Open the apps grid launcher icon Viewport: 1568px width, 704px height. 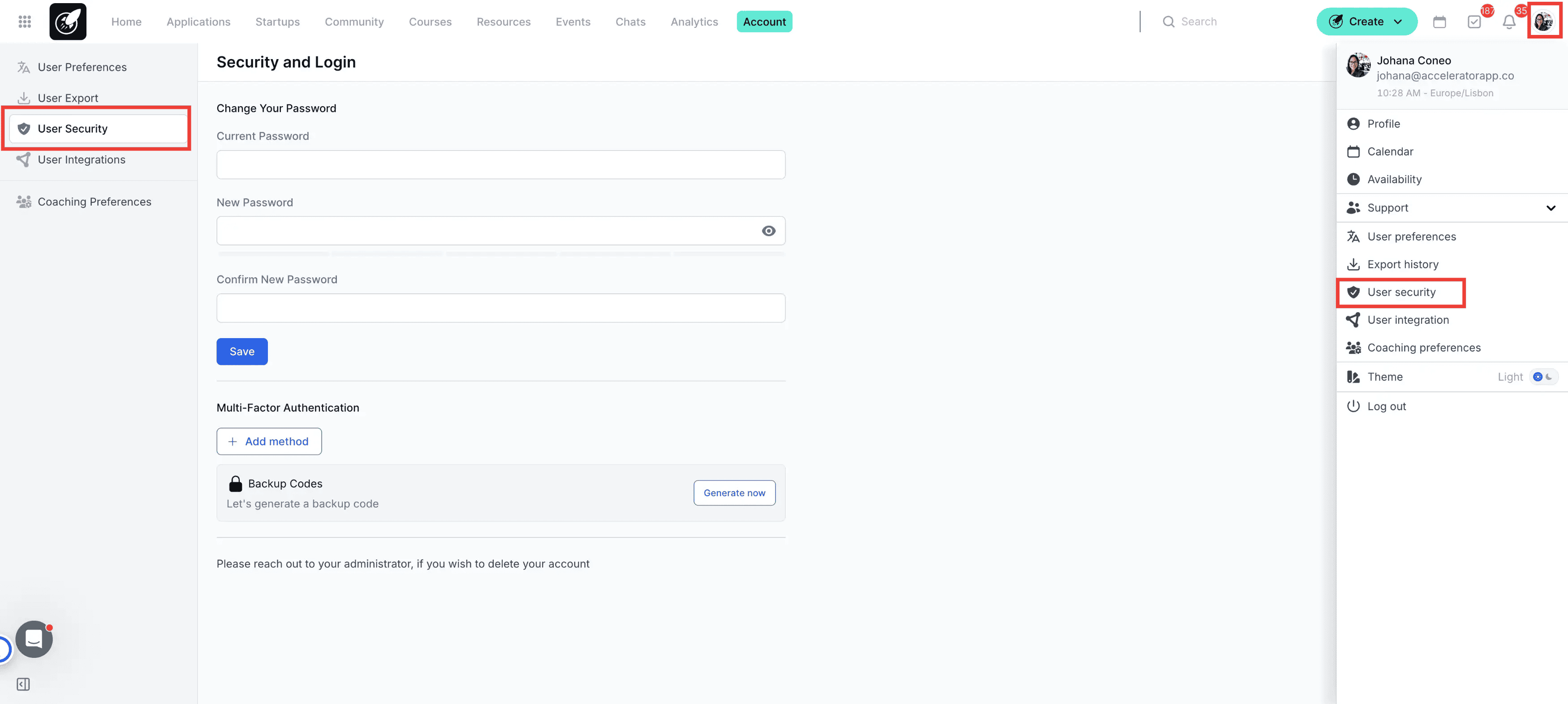click(24, 22)
